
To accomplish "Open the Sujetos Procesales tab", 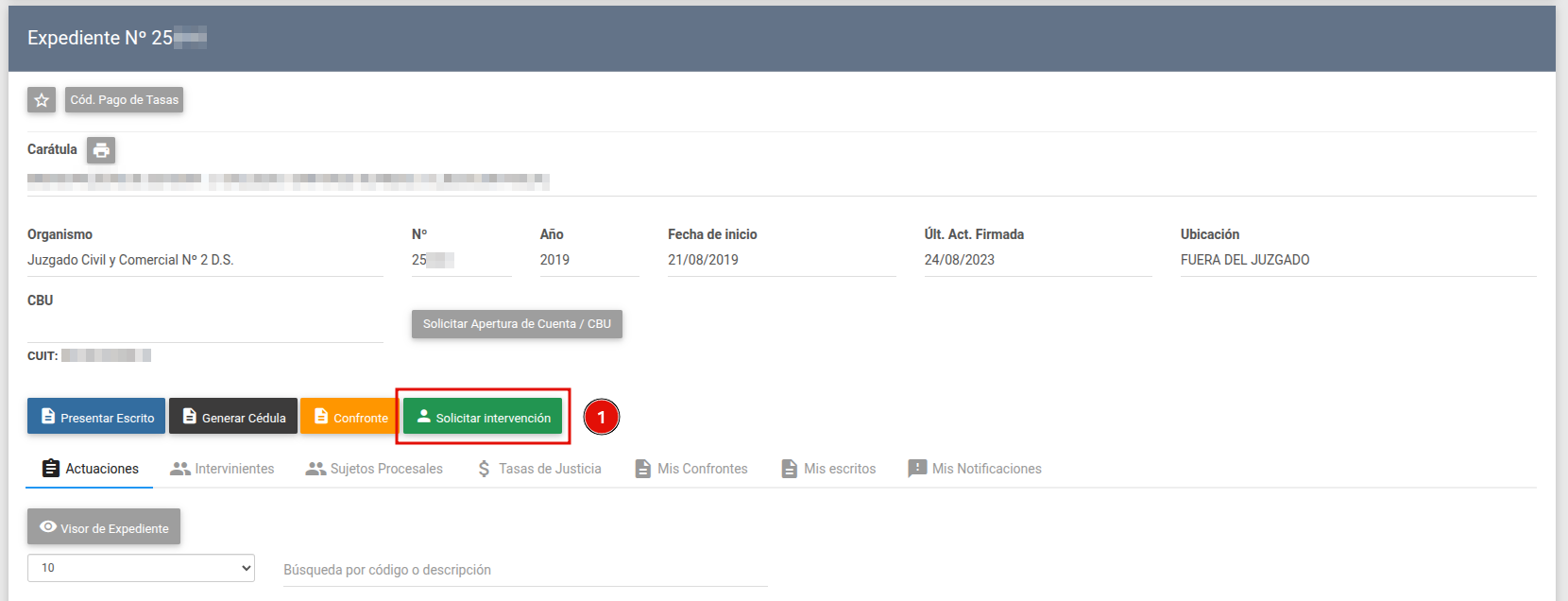I will 374,469.
